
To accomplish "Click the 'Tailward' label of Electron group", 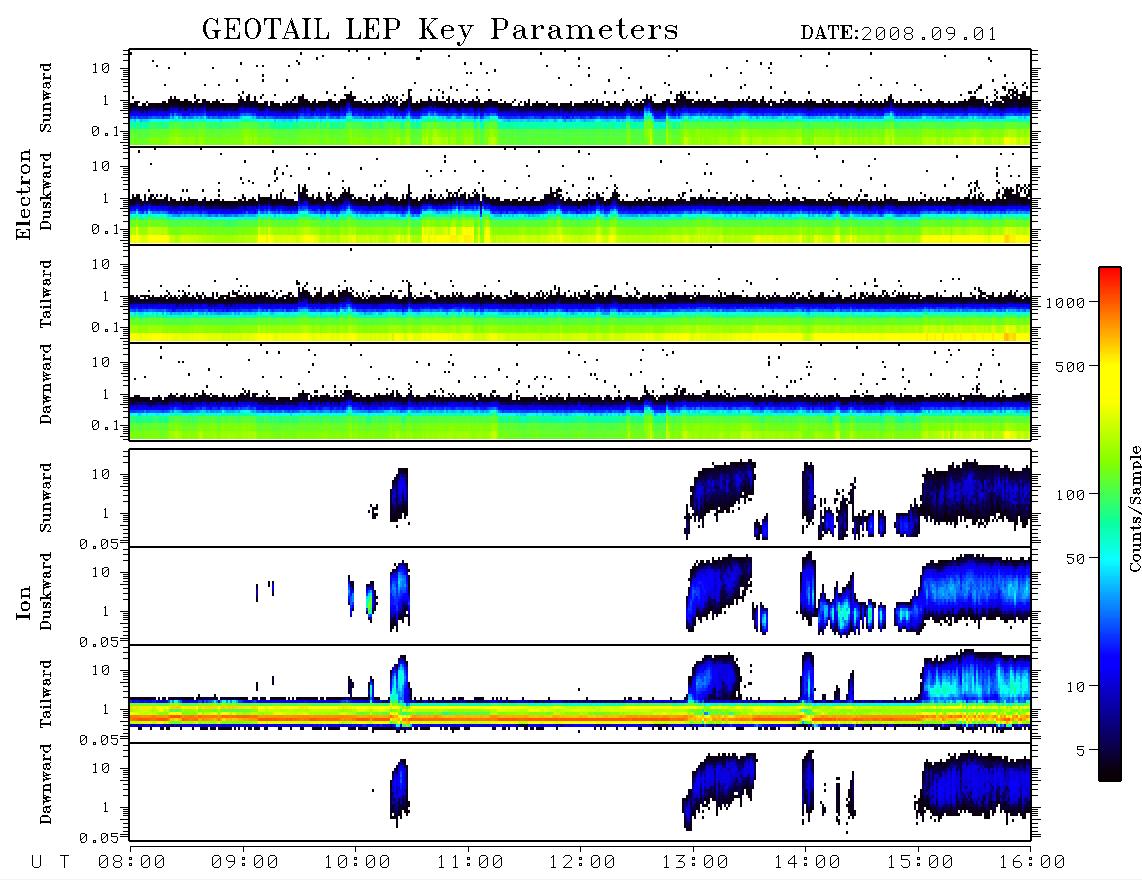I will click(x=46, y=294).
